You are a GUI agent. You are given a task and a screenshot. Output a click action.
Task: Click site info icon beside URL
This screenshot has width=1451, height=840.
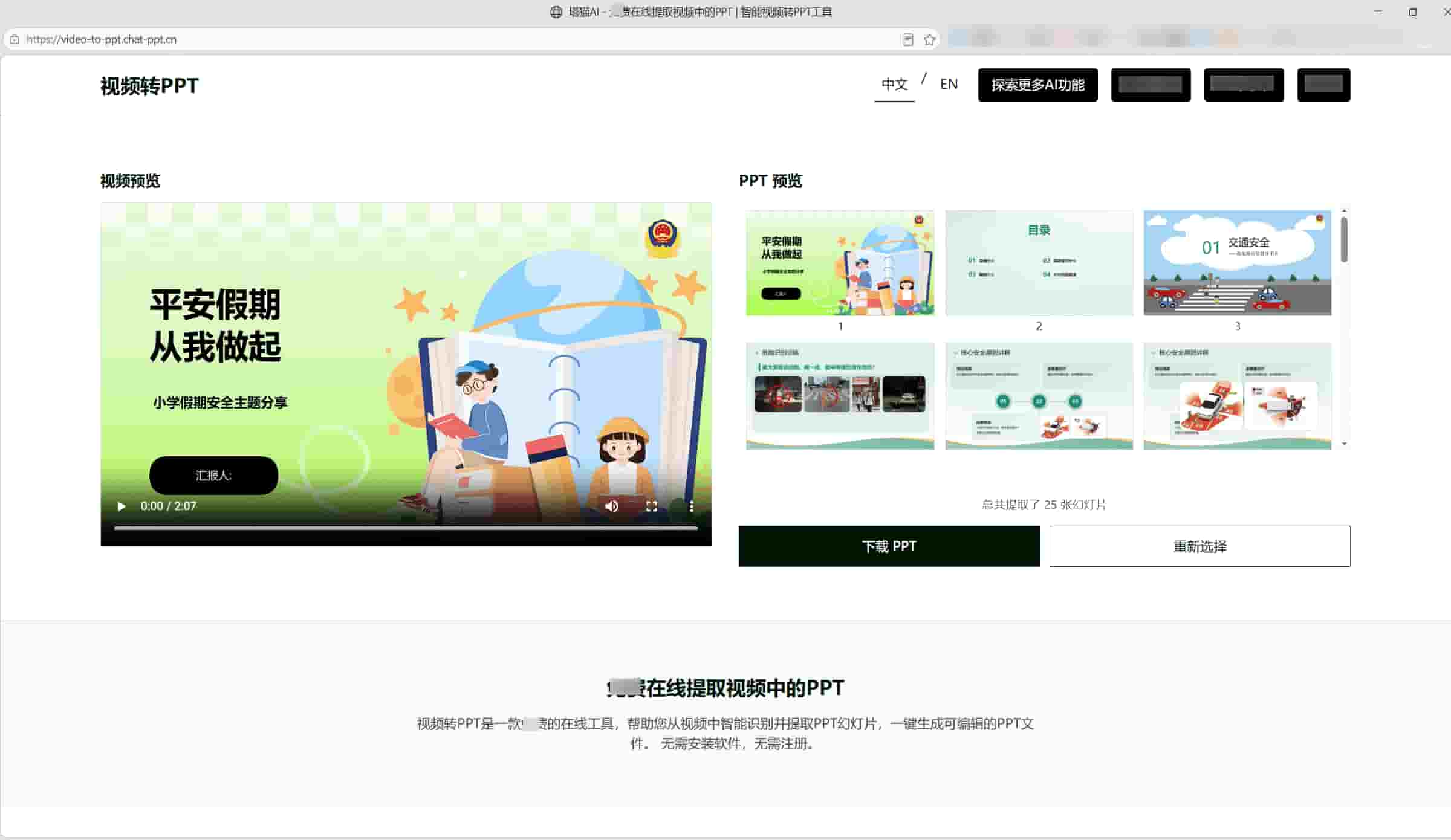coord(15,39)
